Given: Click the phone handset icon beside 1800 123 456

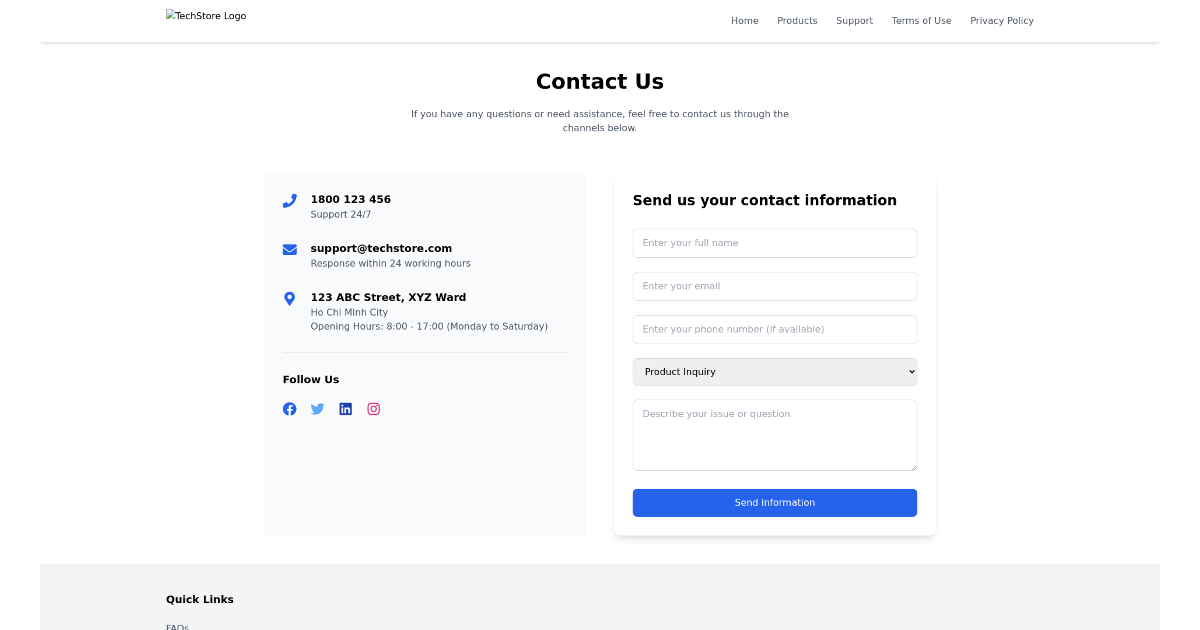Looking at the screenshot, I should click(289, 200).
